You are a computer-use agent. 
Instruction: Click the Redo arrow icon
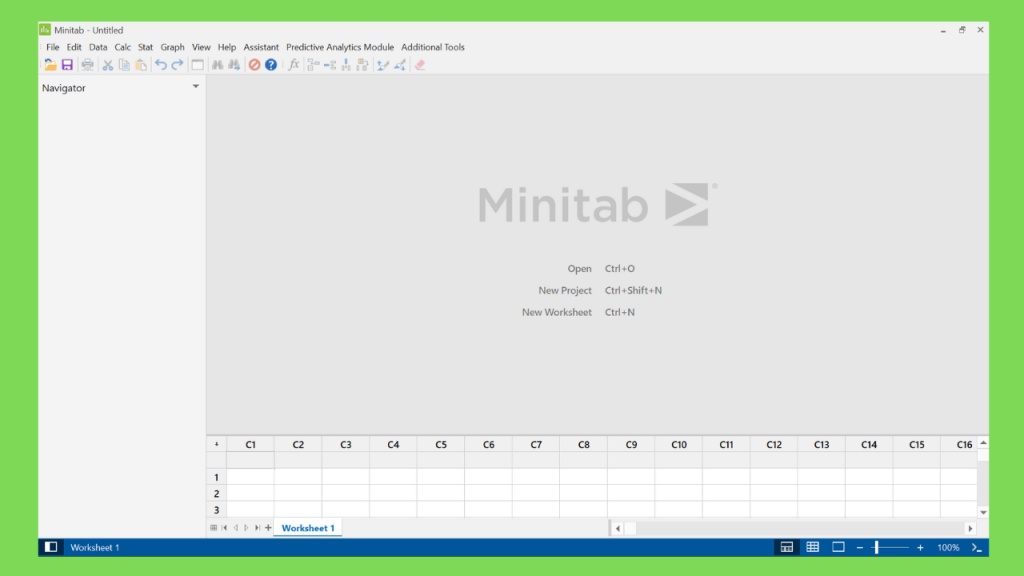(x=177, y=65)
